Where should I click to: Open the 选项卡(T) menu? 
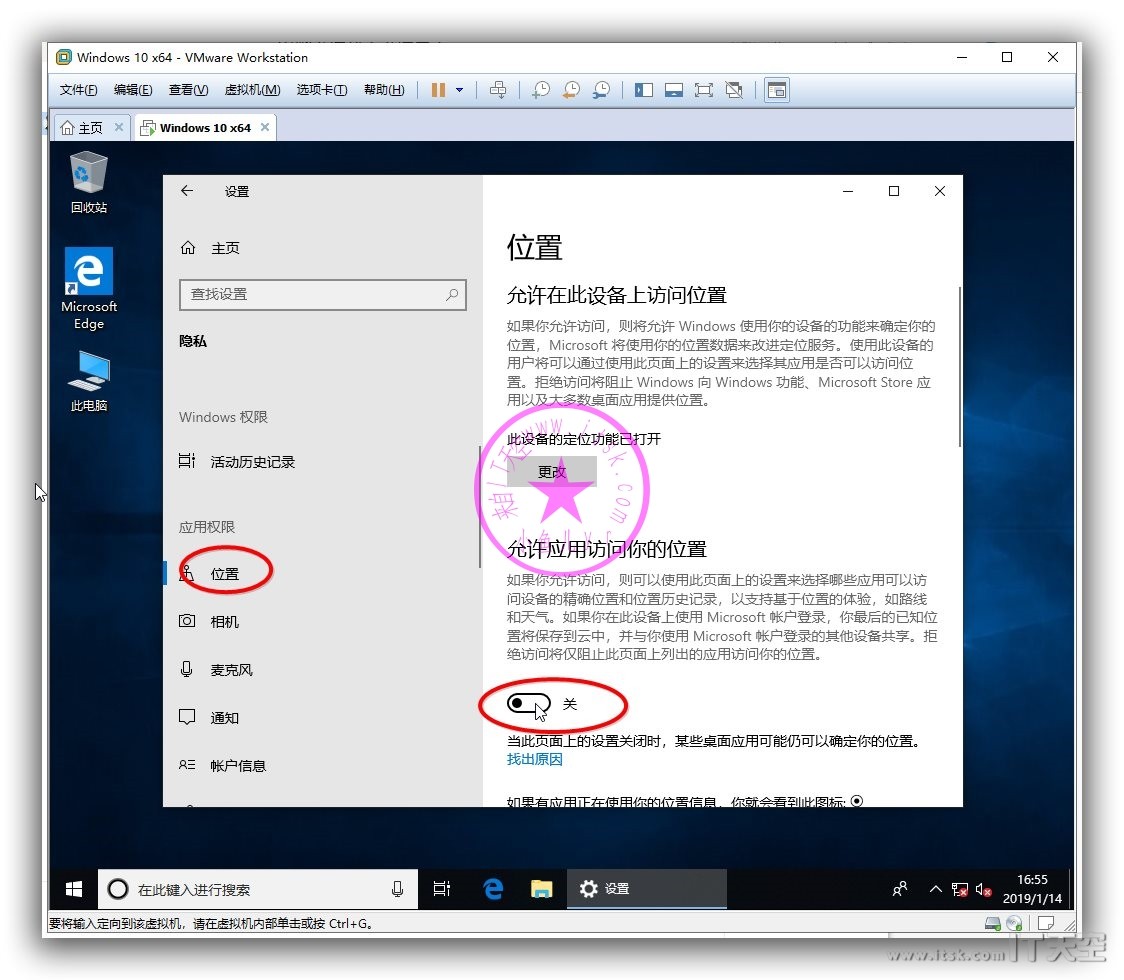[x=322, y=90]
